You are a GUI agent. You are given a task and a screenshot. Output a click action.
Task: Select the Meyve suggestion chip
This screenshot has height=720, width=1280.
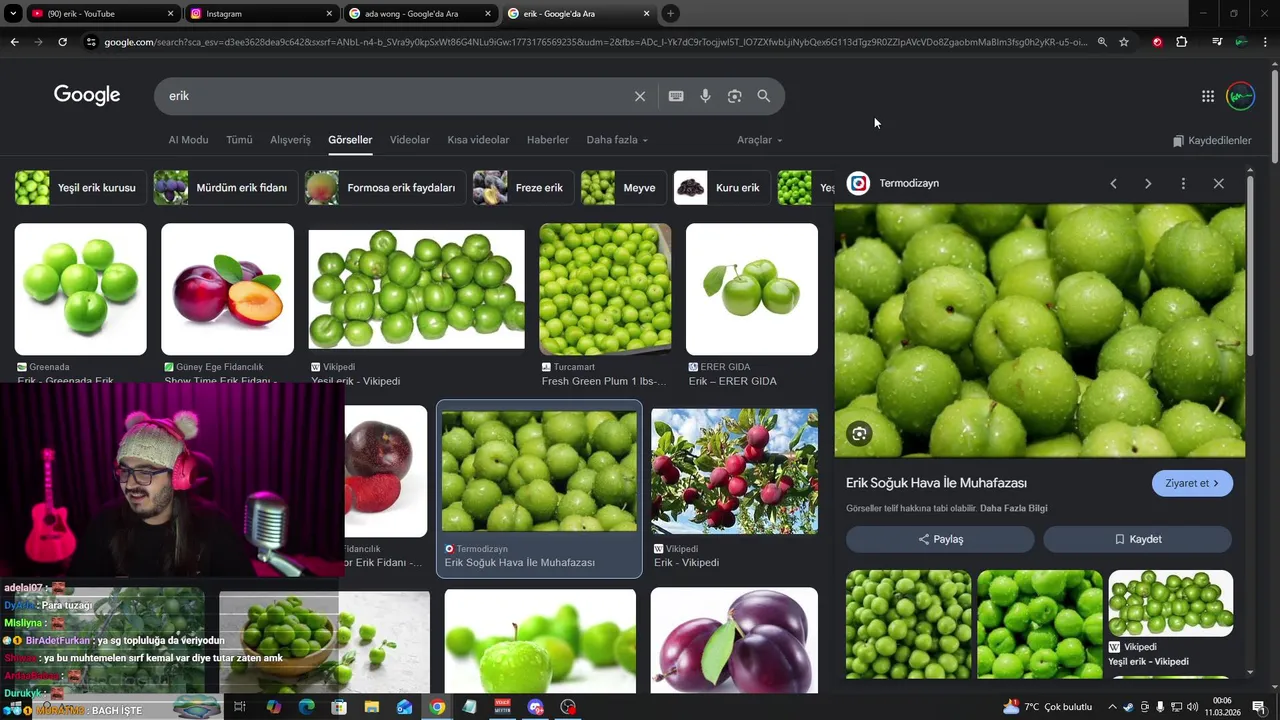[x=623, y=188]
